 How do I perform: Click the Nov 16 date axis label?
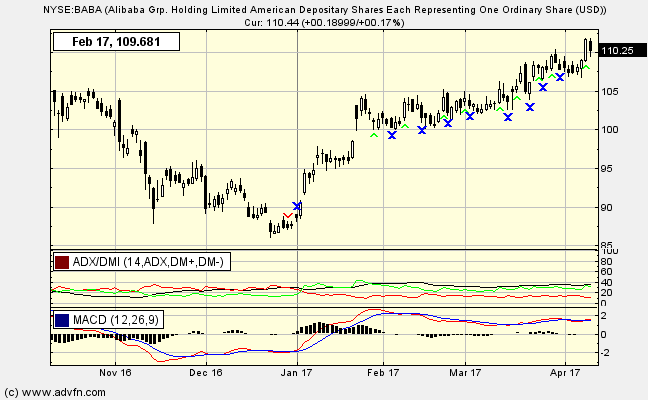pyautogui.click(x=115, y=373)
